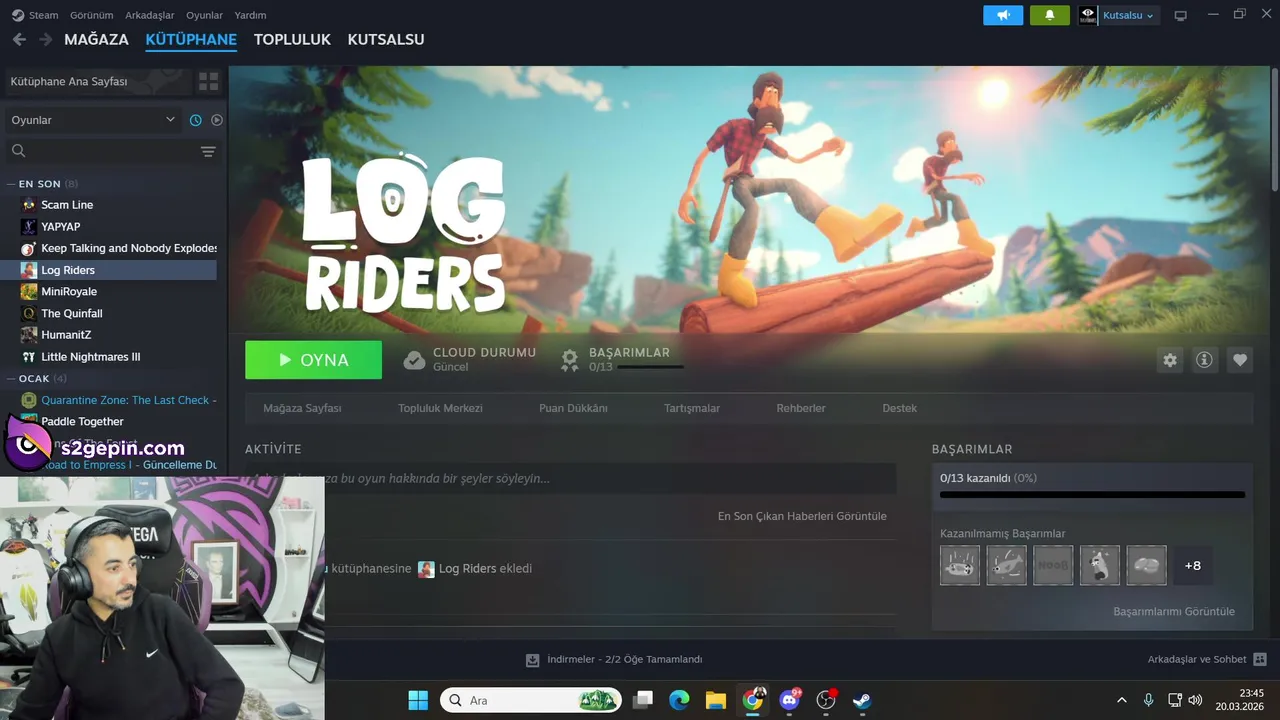Open the Yardım menu
This screenshot has width=1280, height=720.
[x=250, y=15]
